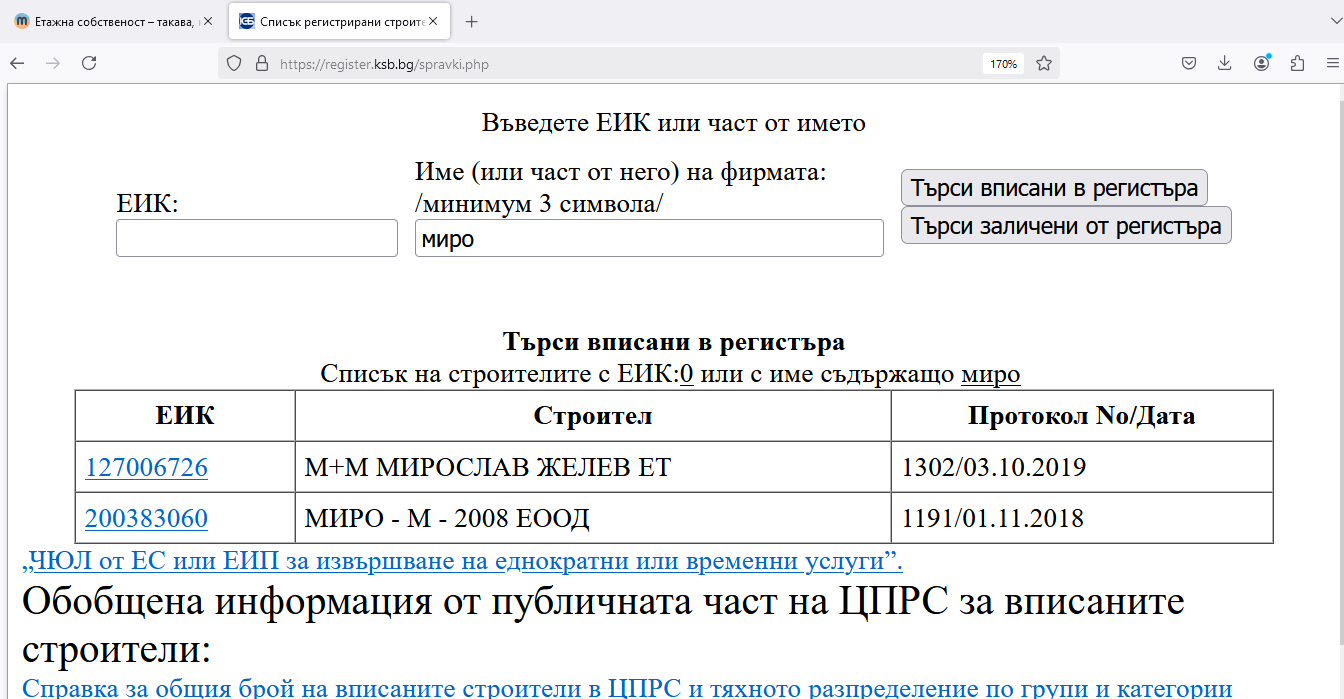Close the Етажна собственост tab
This screenshot has width=1344, height=699.
point(208,21)
